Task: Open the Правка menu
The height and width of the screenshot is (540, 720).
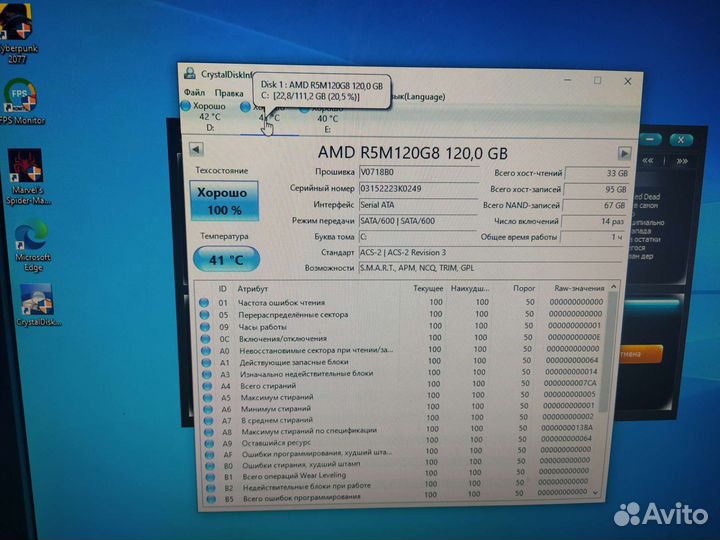Action: tap(229, 93)
